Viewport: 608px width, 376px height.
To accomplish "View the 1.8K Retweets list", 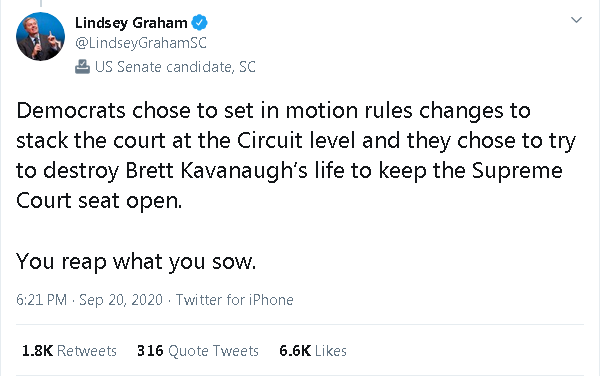I will [69, 351].
